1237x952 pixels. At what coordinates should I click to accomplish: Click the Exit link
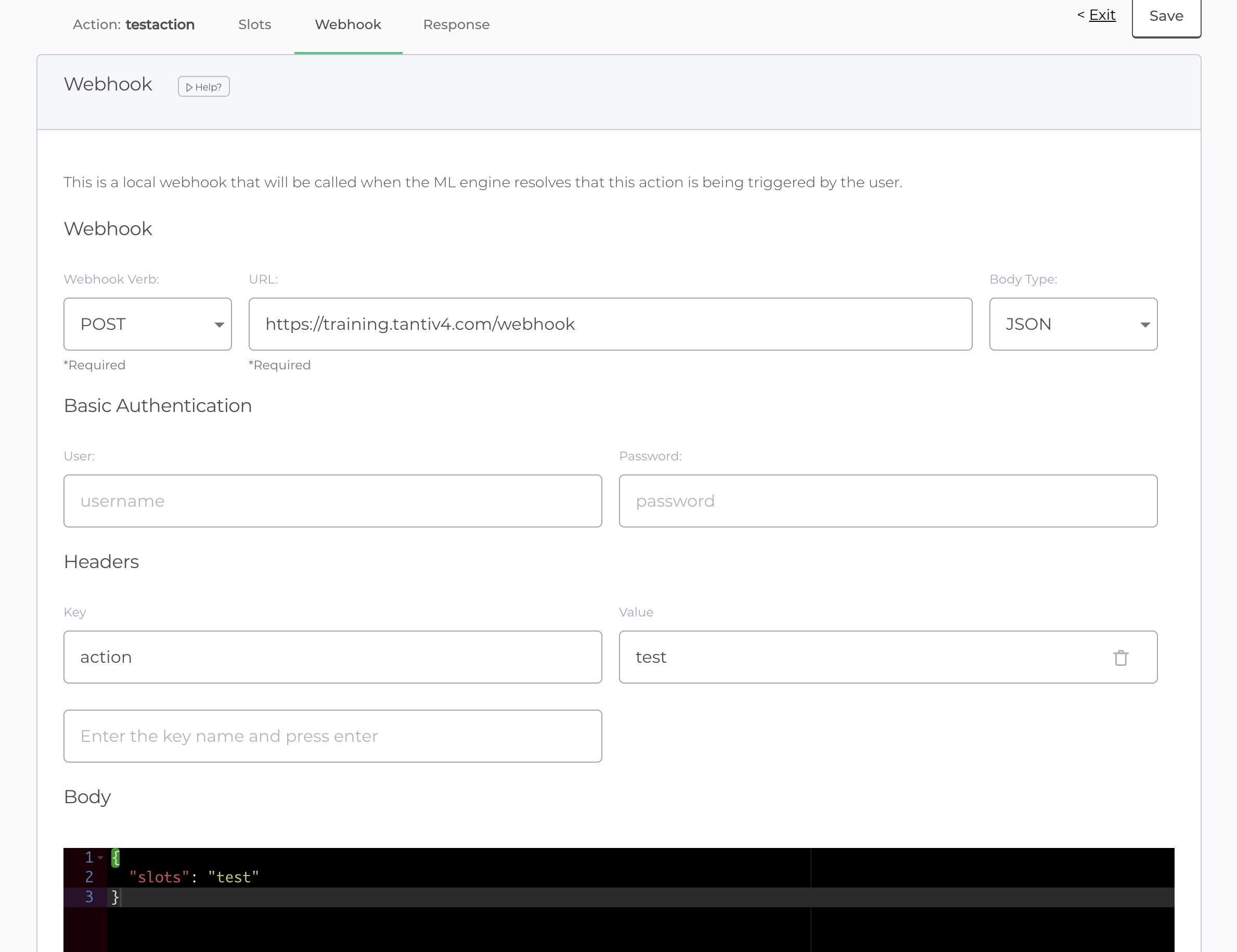1102,15
